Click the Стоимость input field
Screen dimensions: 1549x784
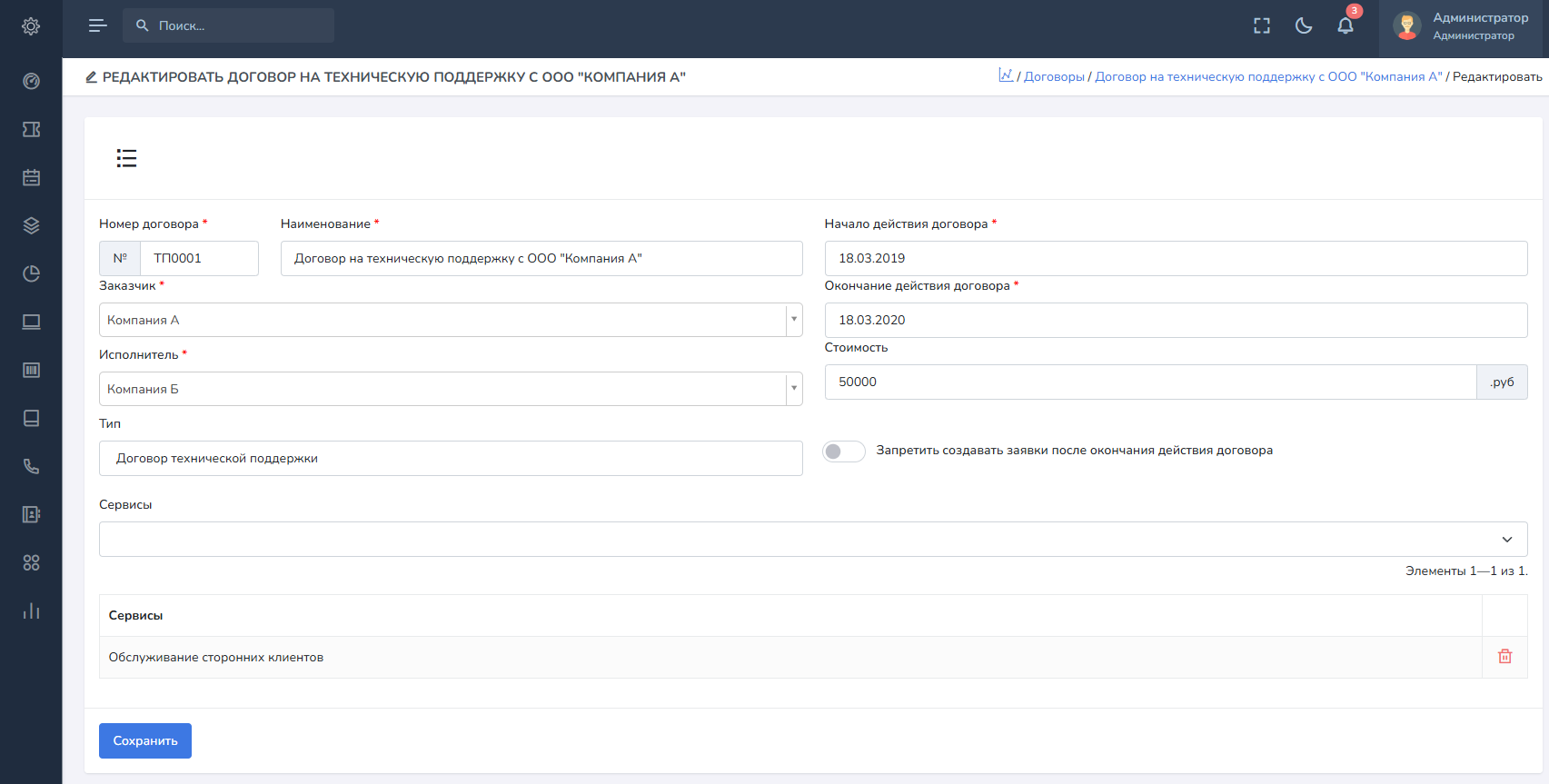[x=1149, y=382]
